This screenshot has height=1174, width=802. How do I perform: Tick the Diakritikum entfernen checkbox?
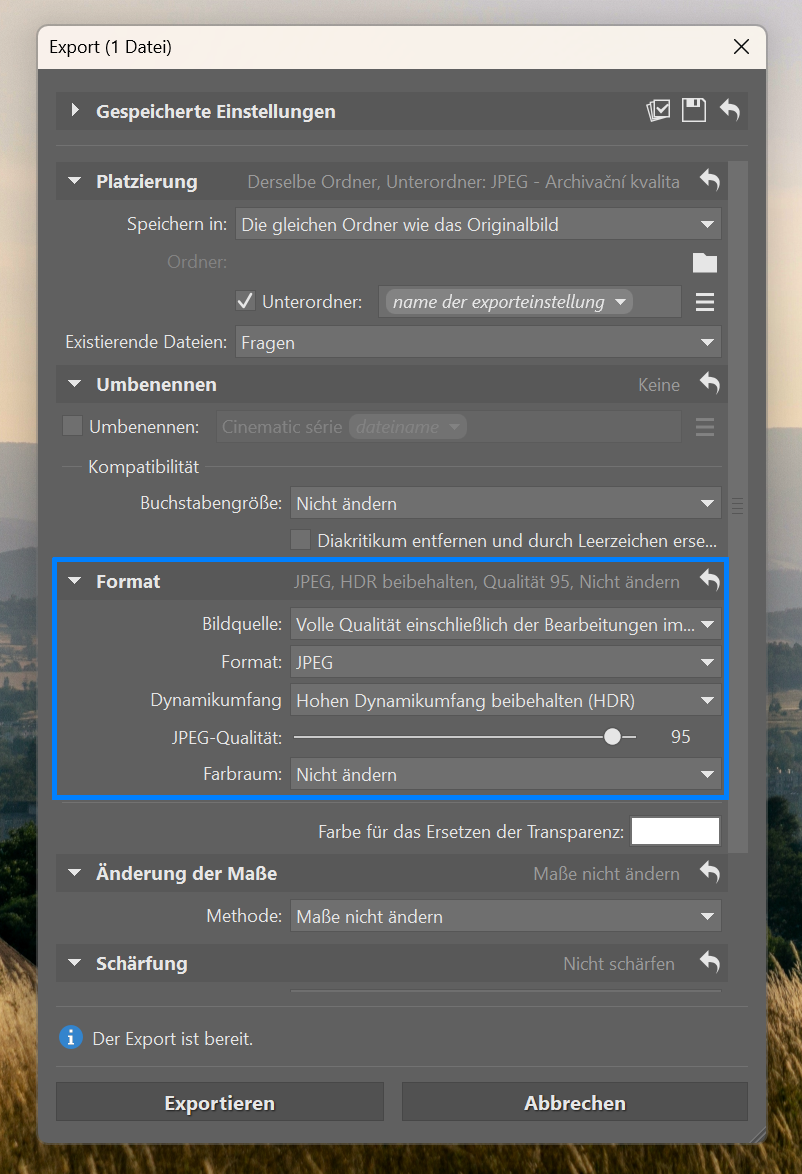tap(300, 541)
